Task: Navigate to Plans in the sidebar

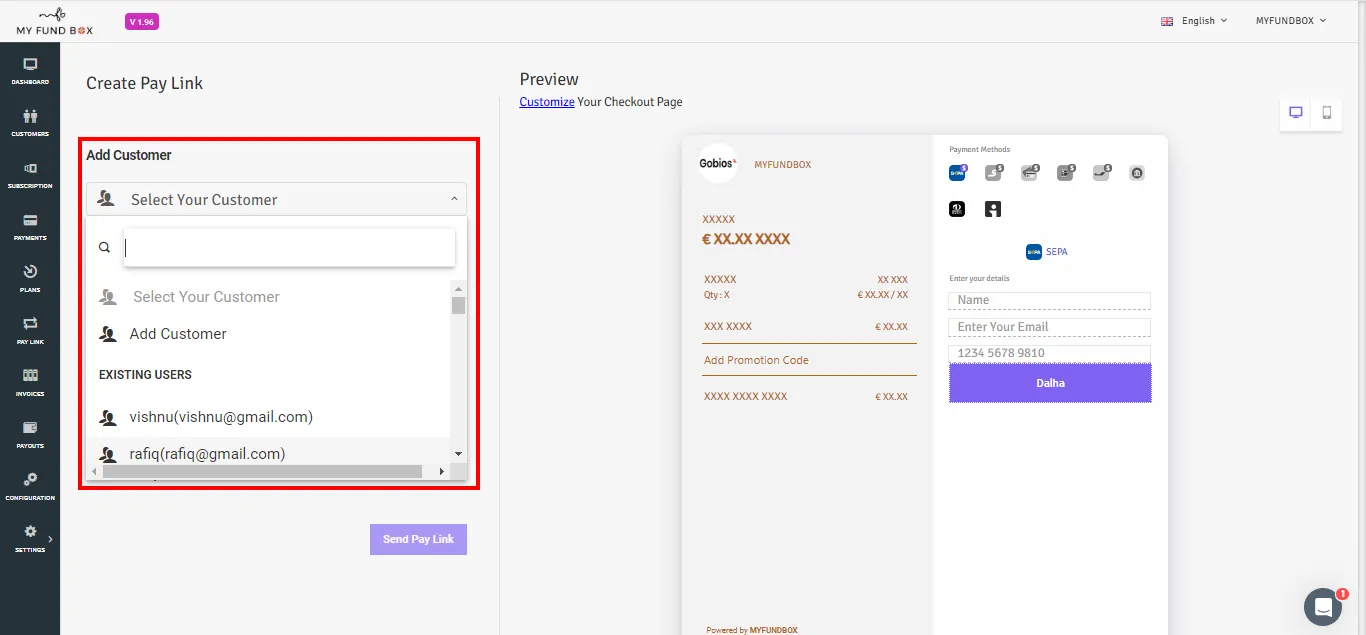Action: [x=30, y=279]
